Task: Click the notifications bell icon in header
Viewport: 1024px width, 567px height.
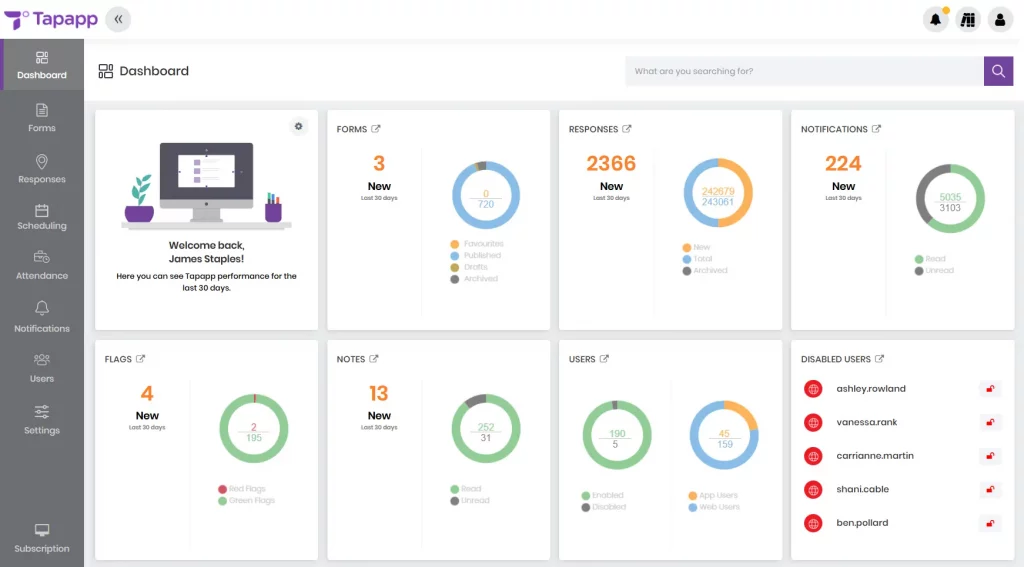Action: (x=935, y=19)
